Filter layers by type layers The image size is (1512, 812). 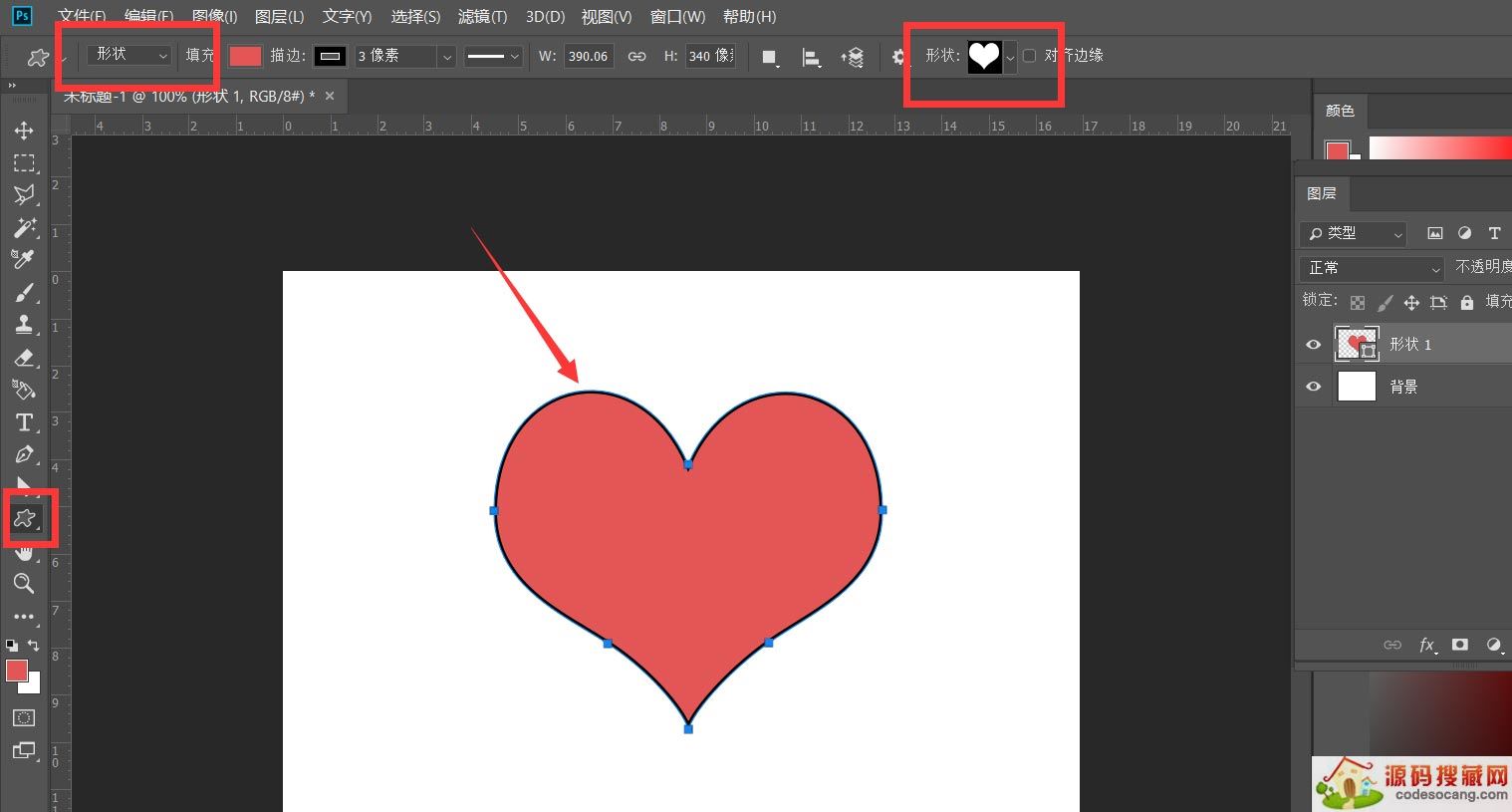1494,233
